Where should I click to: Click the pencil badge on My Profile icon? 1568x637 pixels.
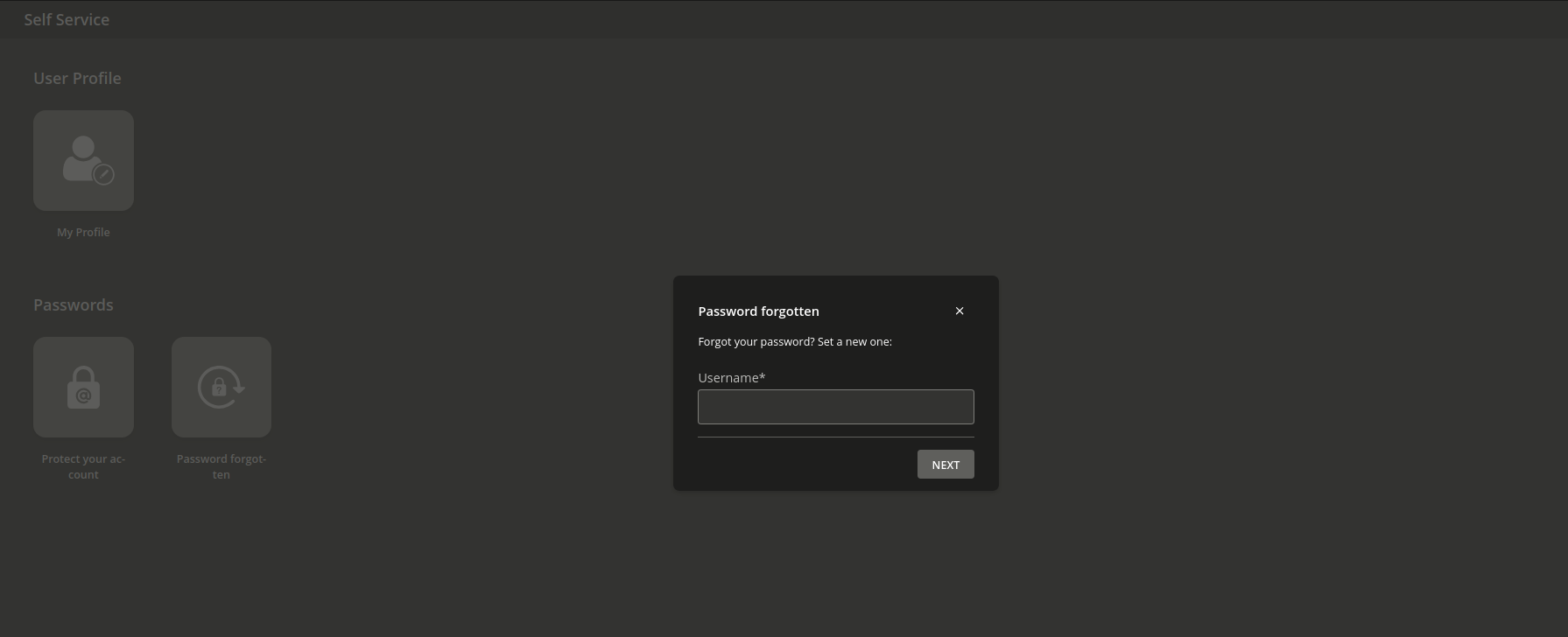103,174
